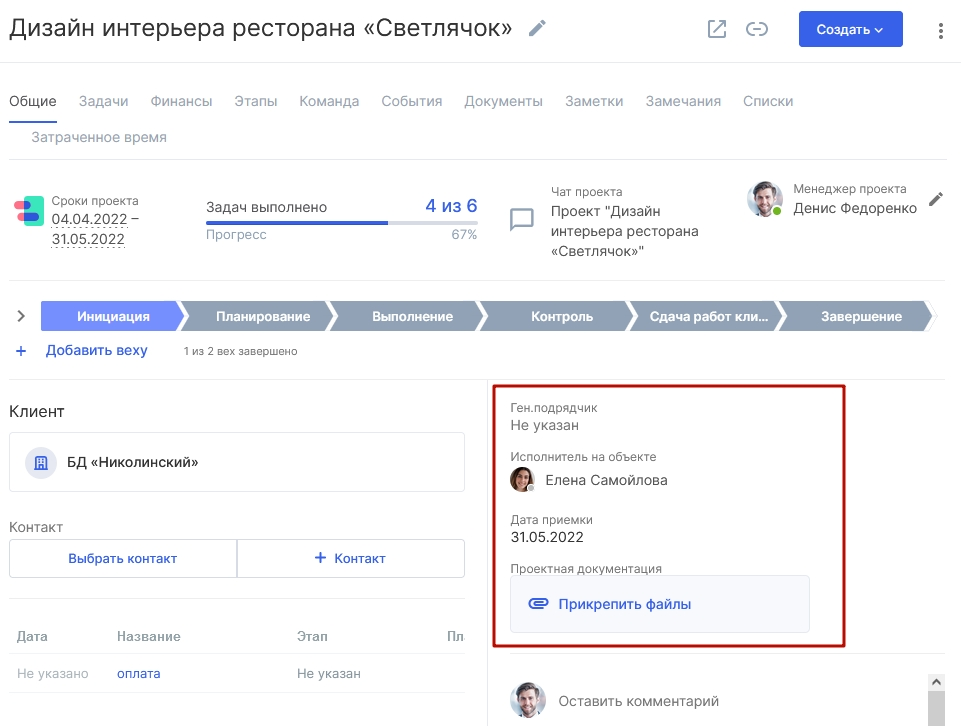Open client БД «Николинский»
Image resolution: width=961 pixels, height=726 pixels.
(132, 463)
